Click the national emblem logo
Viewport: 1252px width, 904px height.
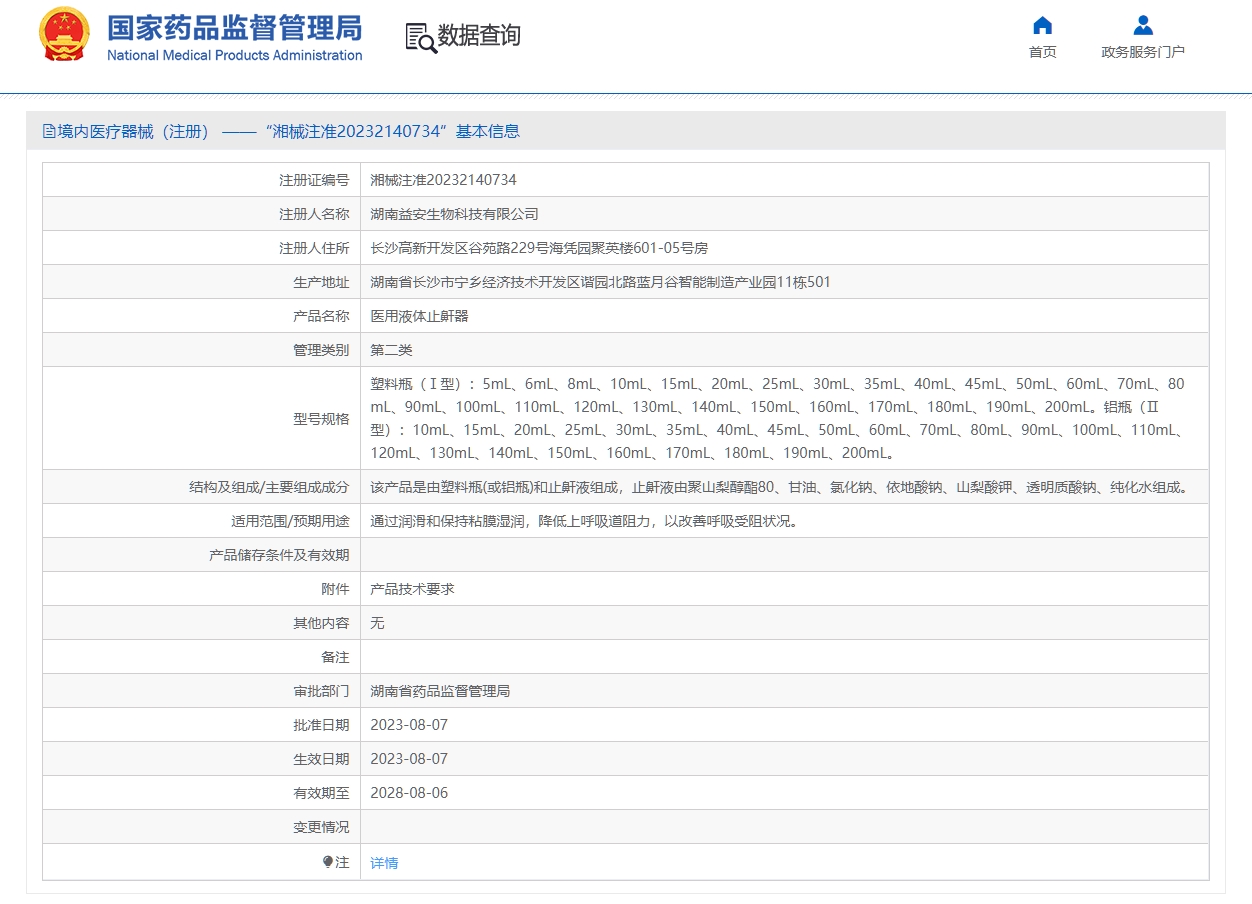[x=64, y=35]
